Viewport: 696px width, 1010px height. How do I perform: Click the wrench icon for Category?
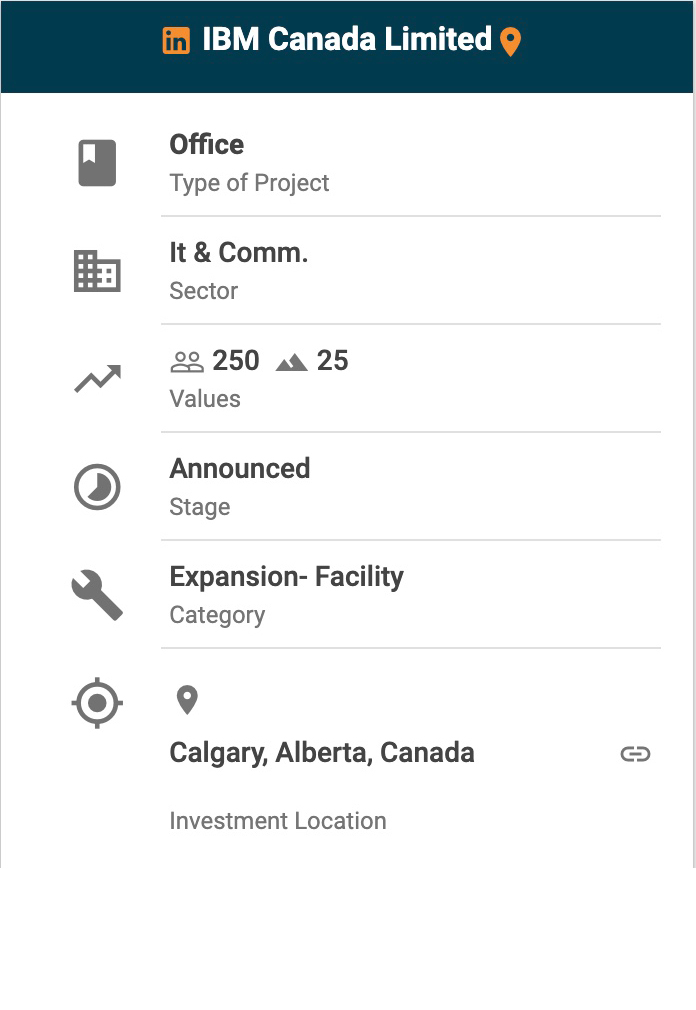pos(97,595)
